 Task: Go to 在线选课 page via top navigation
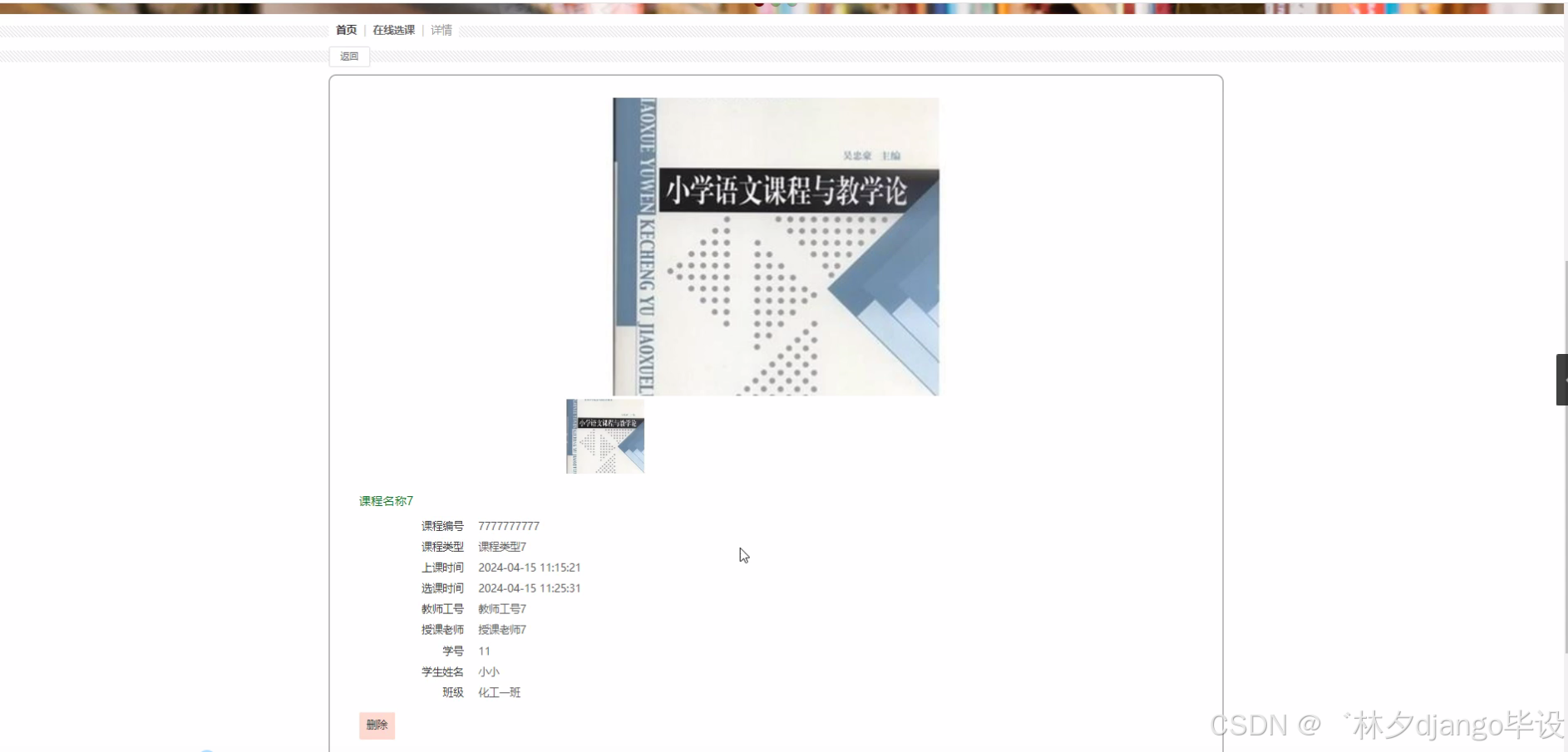point(392,30)
